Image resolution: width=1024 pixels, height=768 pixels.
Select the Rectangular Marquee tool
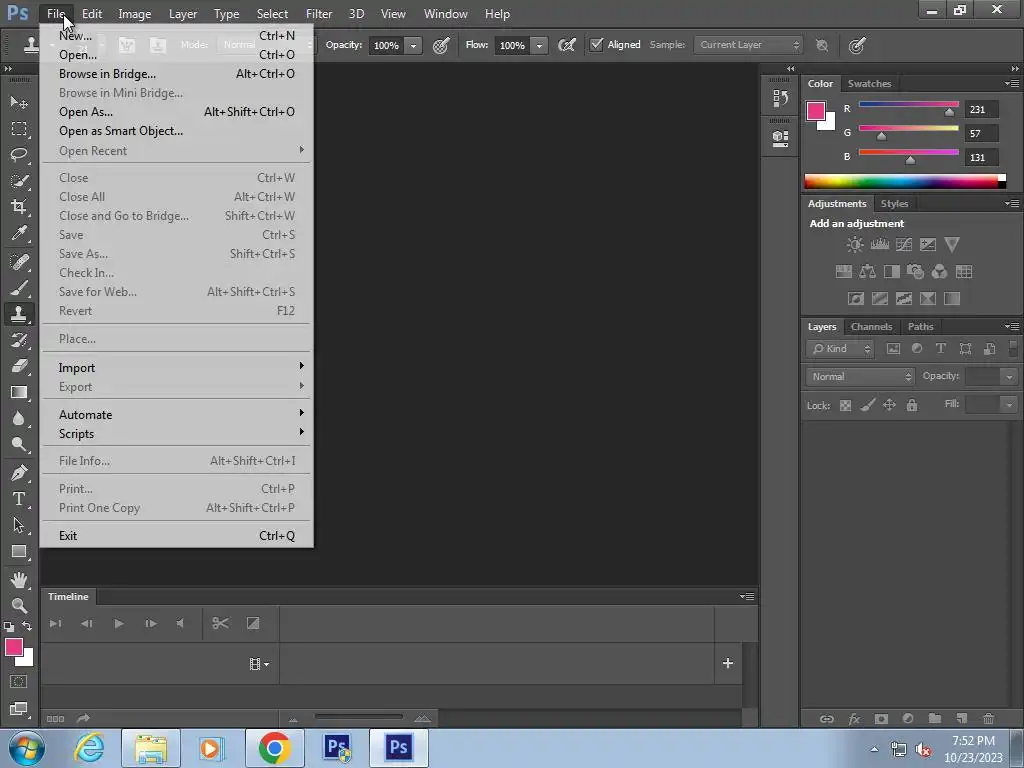[x=19, y=129]
